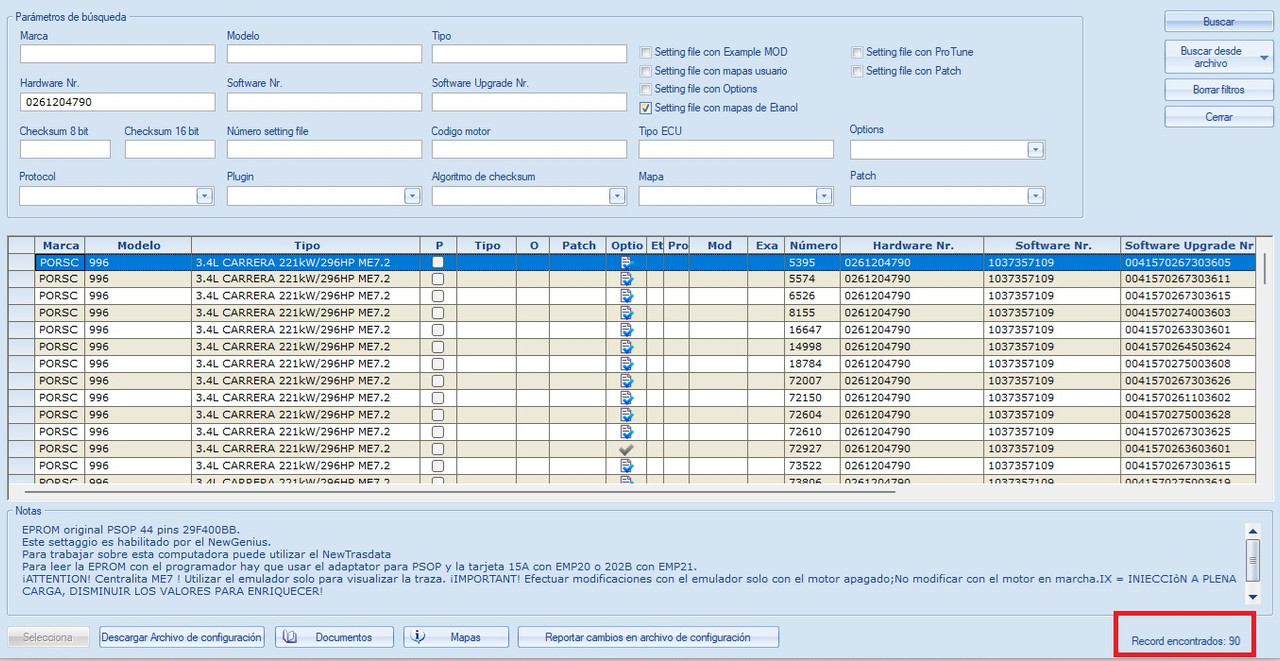Click the Codigo motor field
Screen dimensions: 1280x661
[x=529, y=149]
